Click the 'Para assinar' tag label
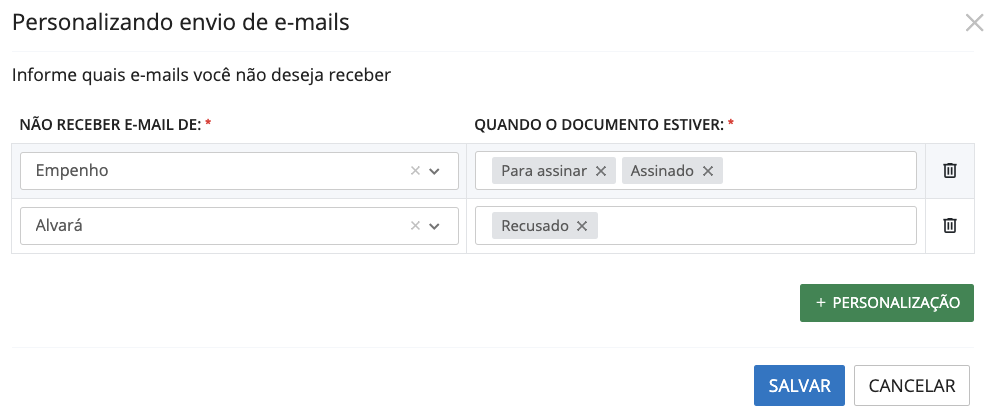This screenshot has height=416, width=988. coord(543,171)
